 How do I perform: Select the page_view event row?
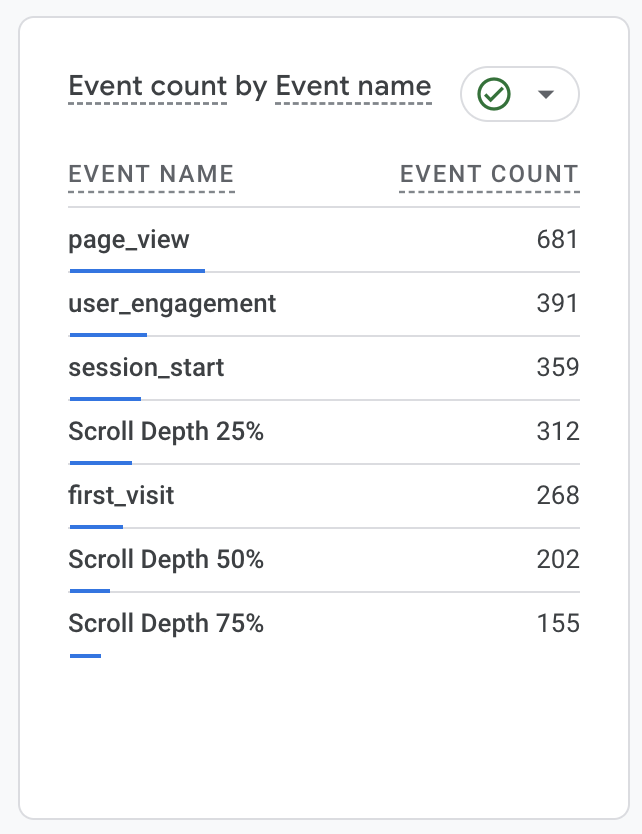[129, 240]
